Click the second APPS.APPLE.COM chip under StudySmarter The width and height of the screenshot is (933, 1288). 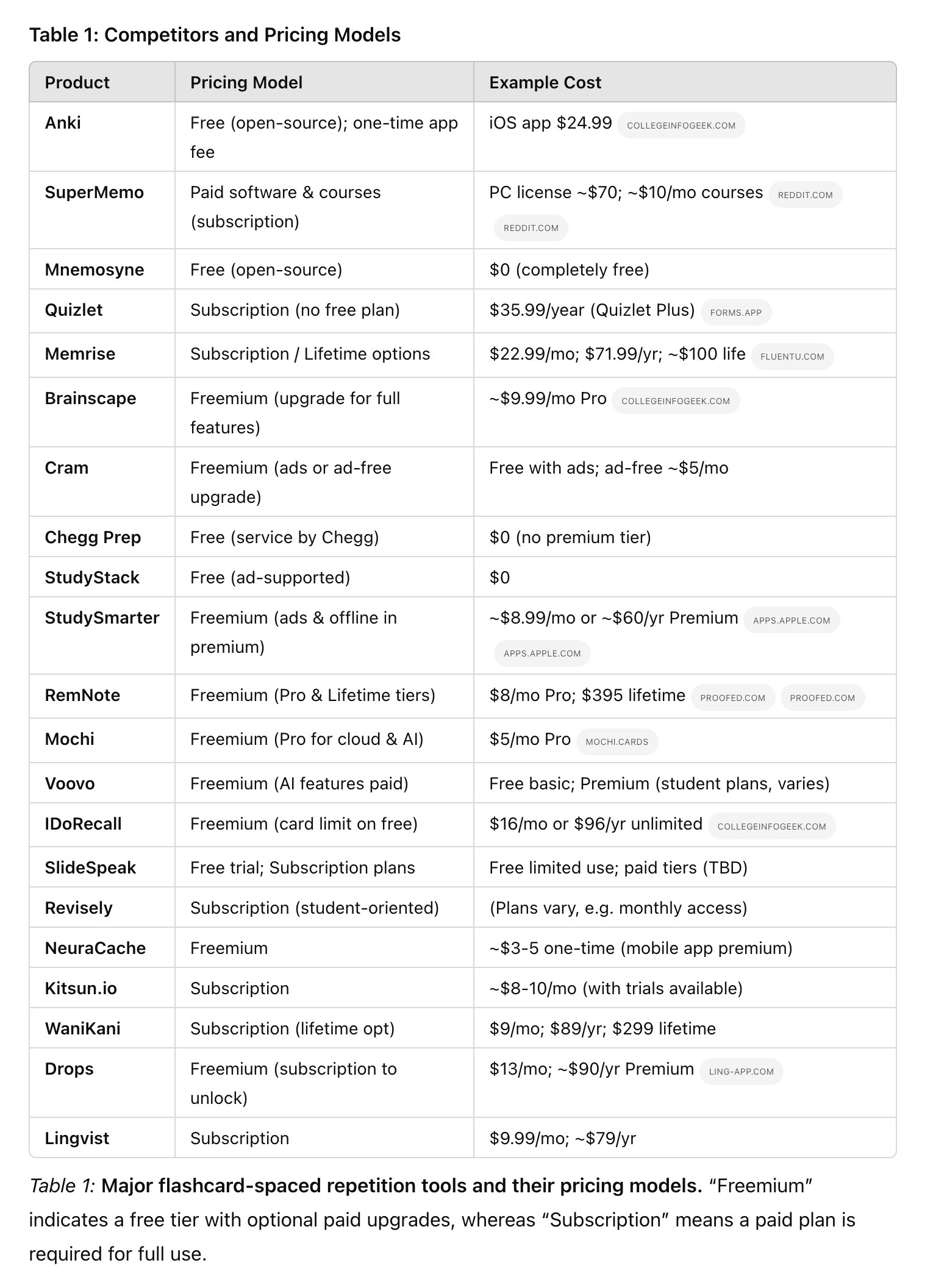click(542, 653)
